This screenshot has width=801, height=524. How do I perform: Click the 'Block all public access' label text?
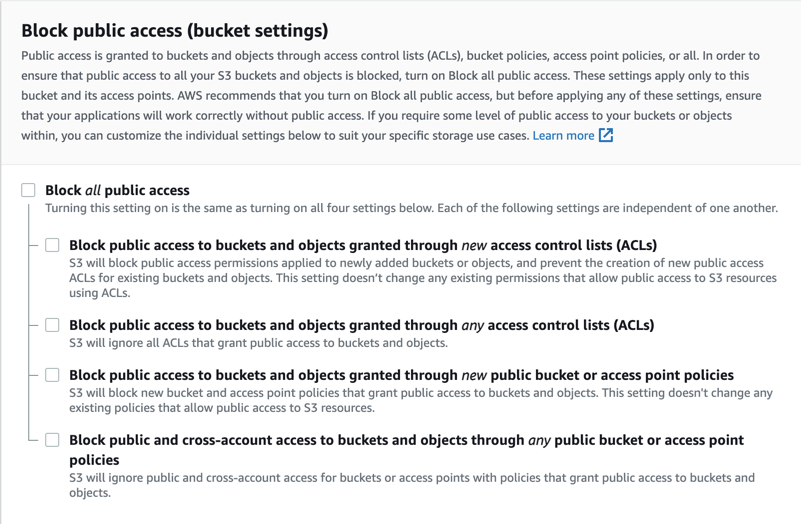[117, 190]
